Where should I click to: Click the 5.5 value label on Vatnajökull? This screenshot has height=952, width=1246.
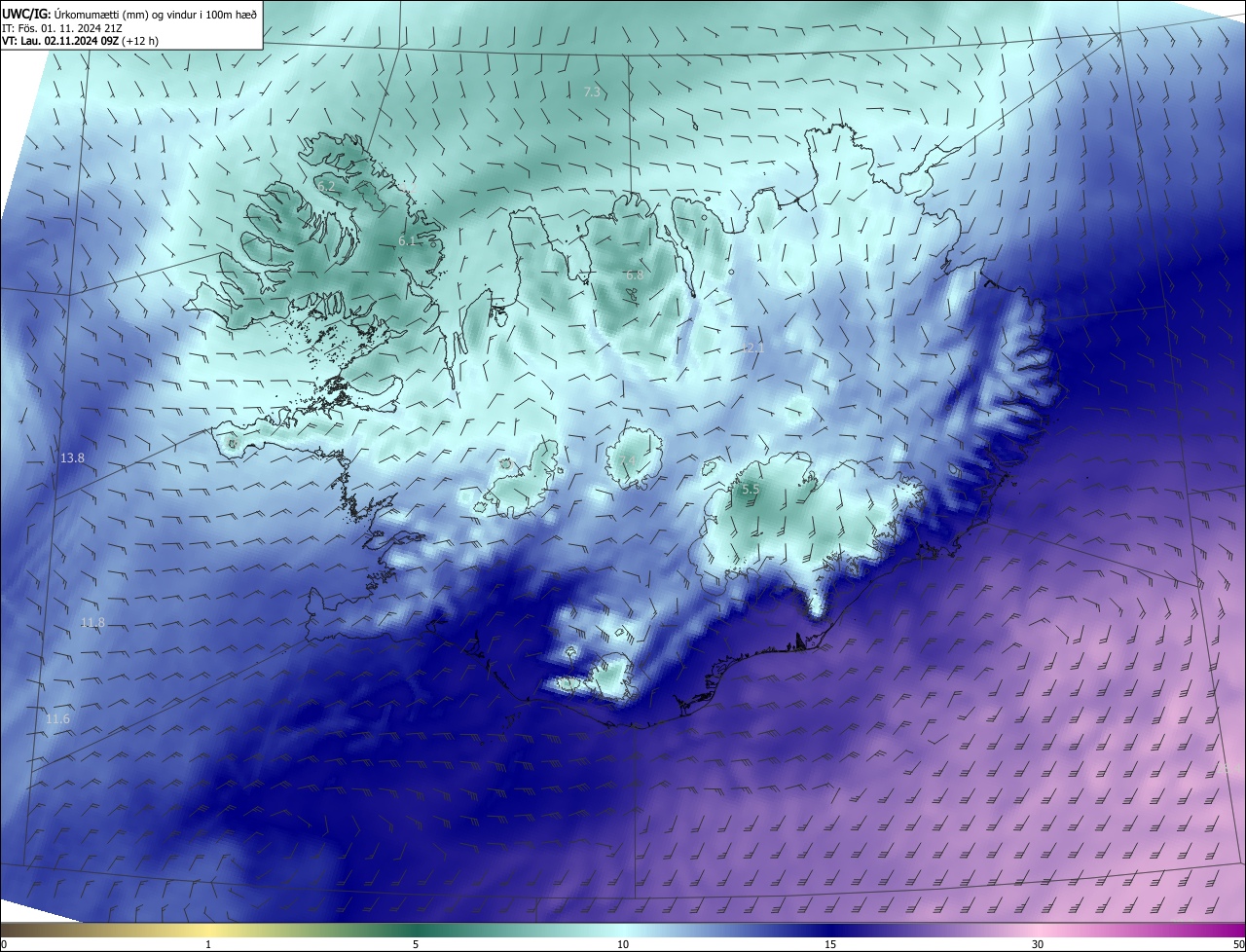750,490
